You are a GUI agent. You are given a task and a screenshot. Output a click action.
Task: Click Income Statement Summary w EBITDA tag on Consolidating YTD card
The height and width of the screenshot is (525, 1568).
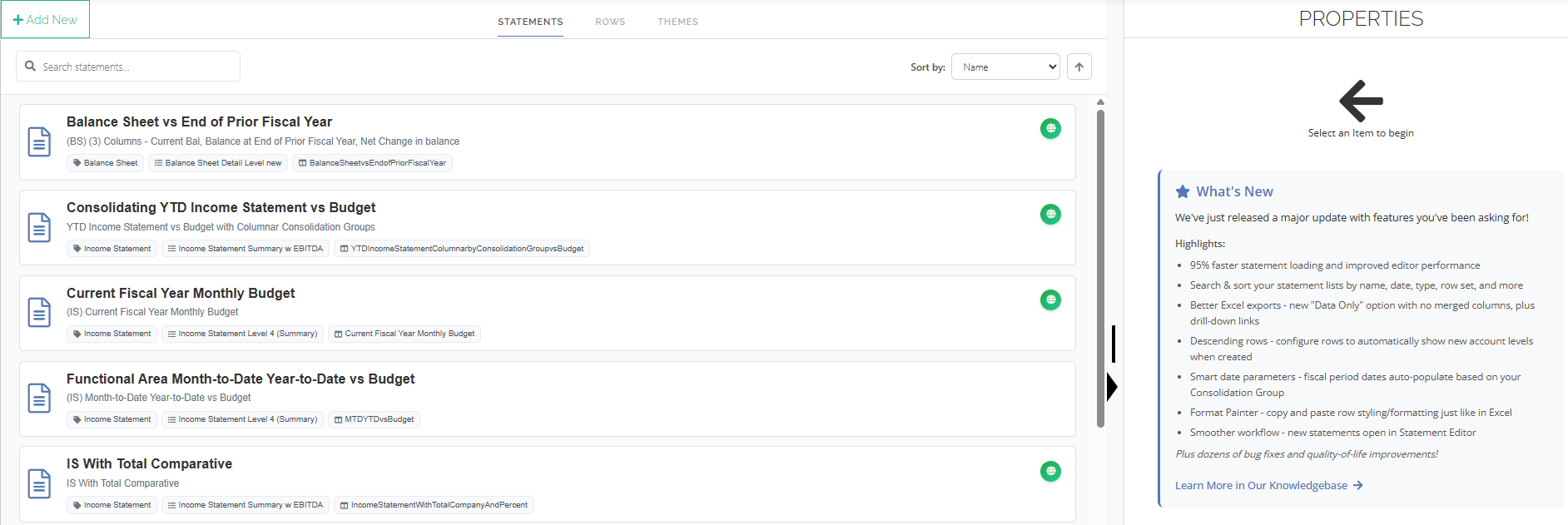point(246,249)
